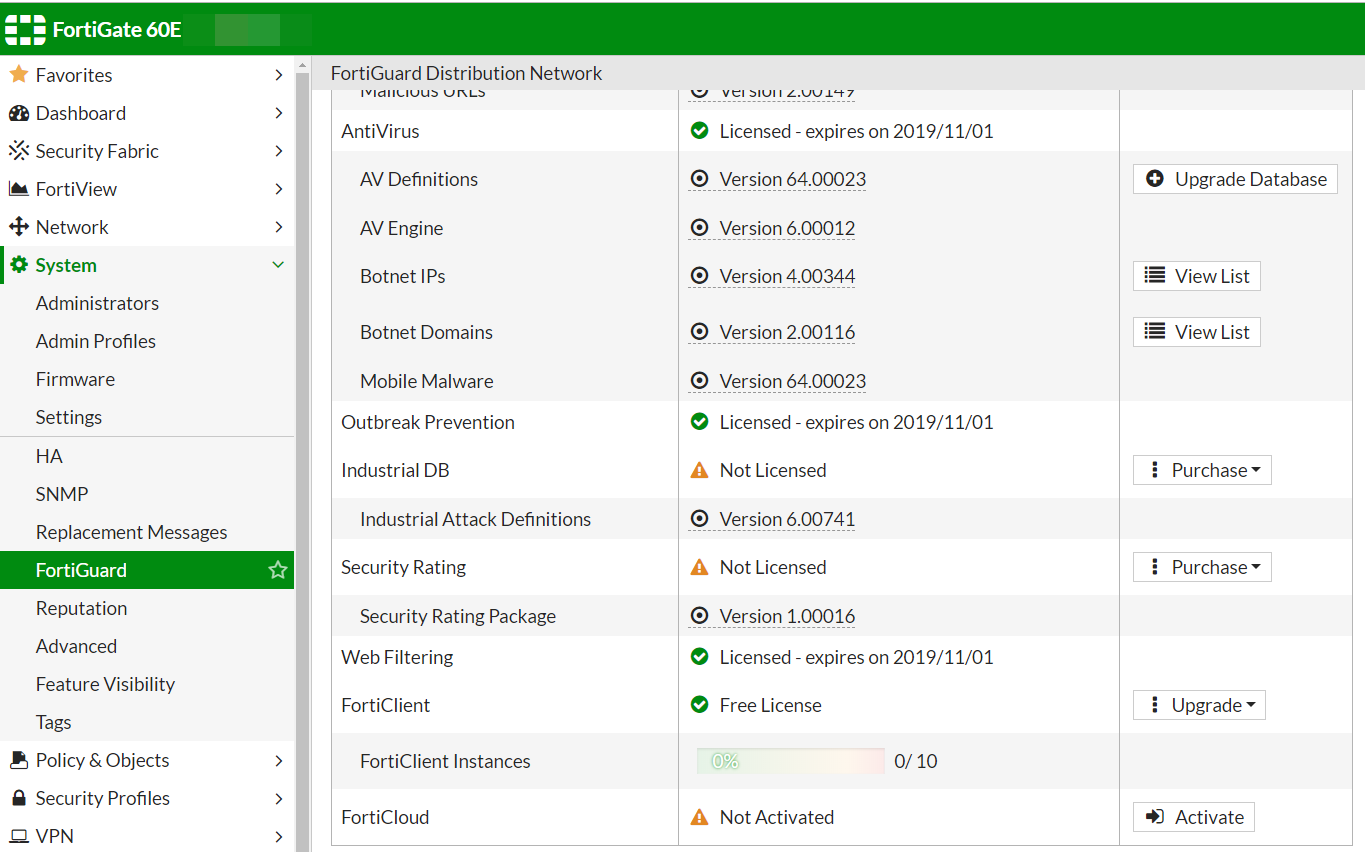Click the FortiCloud warning icon

pyautogui.click(x=700, y=817)
